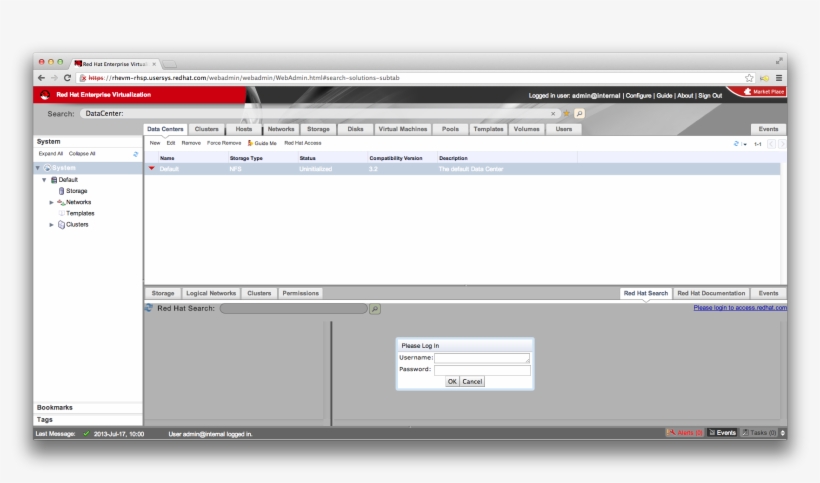
Task: Click the refresh icon above the data centers grid
Action: pyautogui.click(x=736, y=144)
